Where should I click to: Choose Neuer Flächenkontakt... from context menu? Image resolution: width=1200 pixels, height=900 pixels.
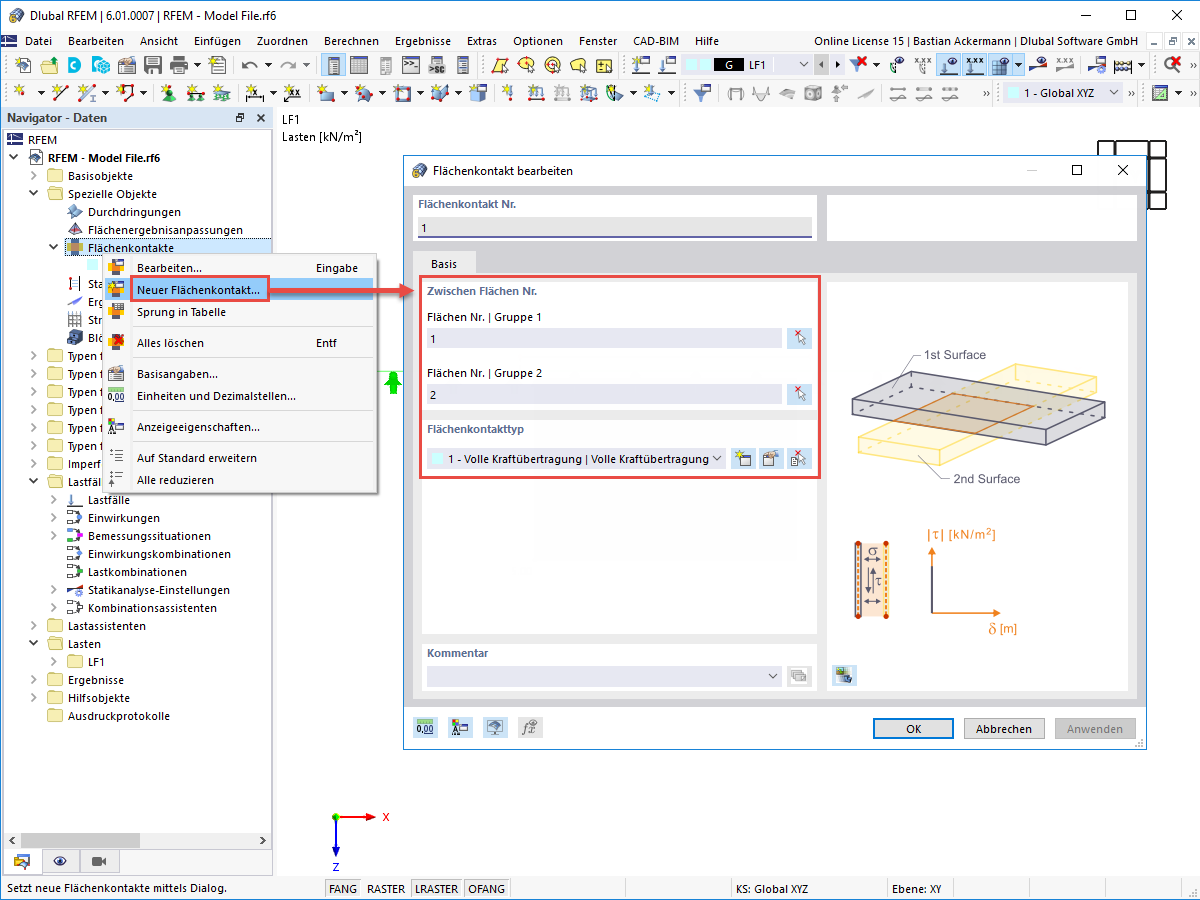(200, 290)
